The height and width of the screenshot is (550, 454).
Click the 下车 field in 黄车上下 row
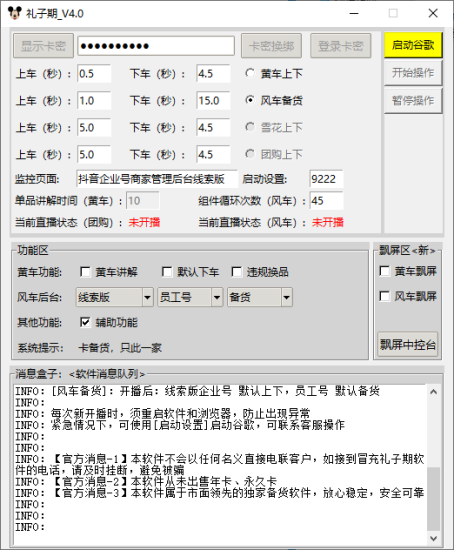coord(213,74)
